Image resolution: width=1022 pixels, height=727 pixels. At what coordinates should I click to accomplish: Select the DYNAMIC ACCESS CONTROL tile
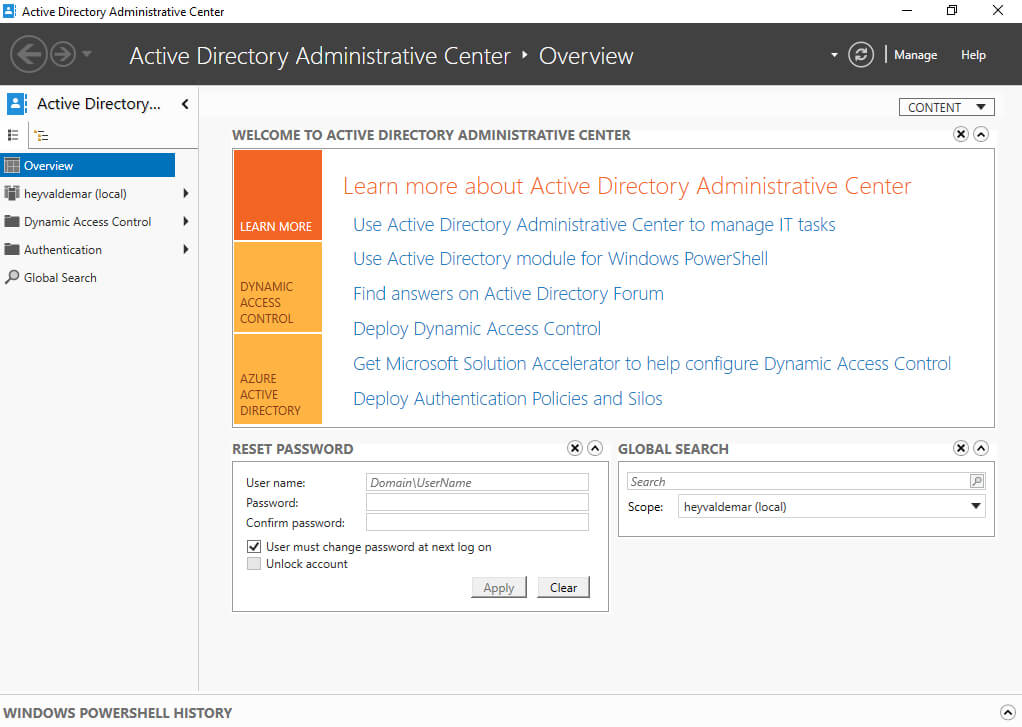click(x=278, y=288)
